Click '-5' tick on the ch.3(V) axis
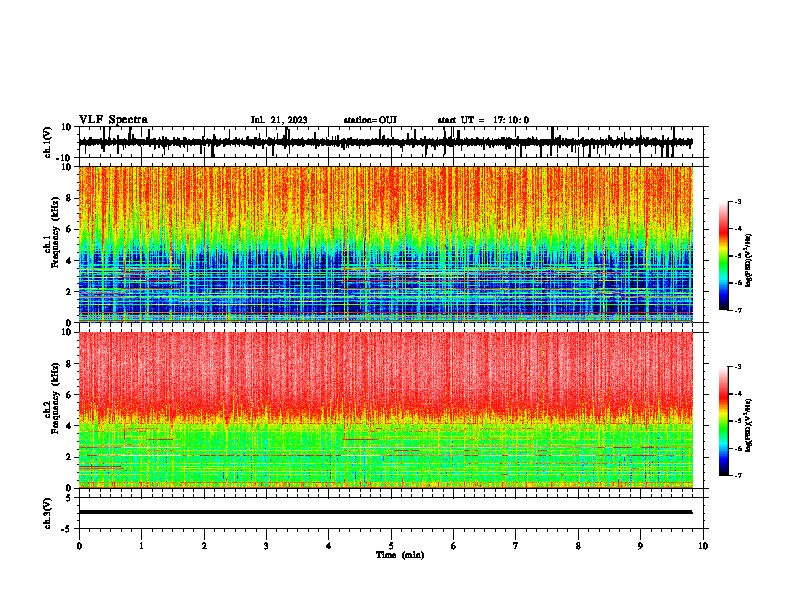 pyautogui.click(x=68, y=529)
